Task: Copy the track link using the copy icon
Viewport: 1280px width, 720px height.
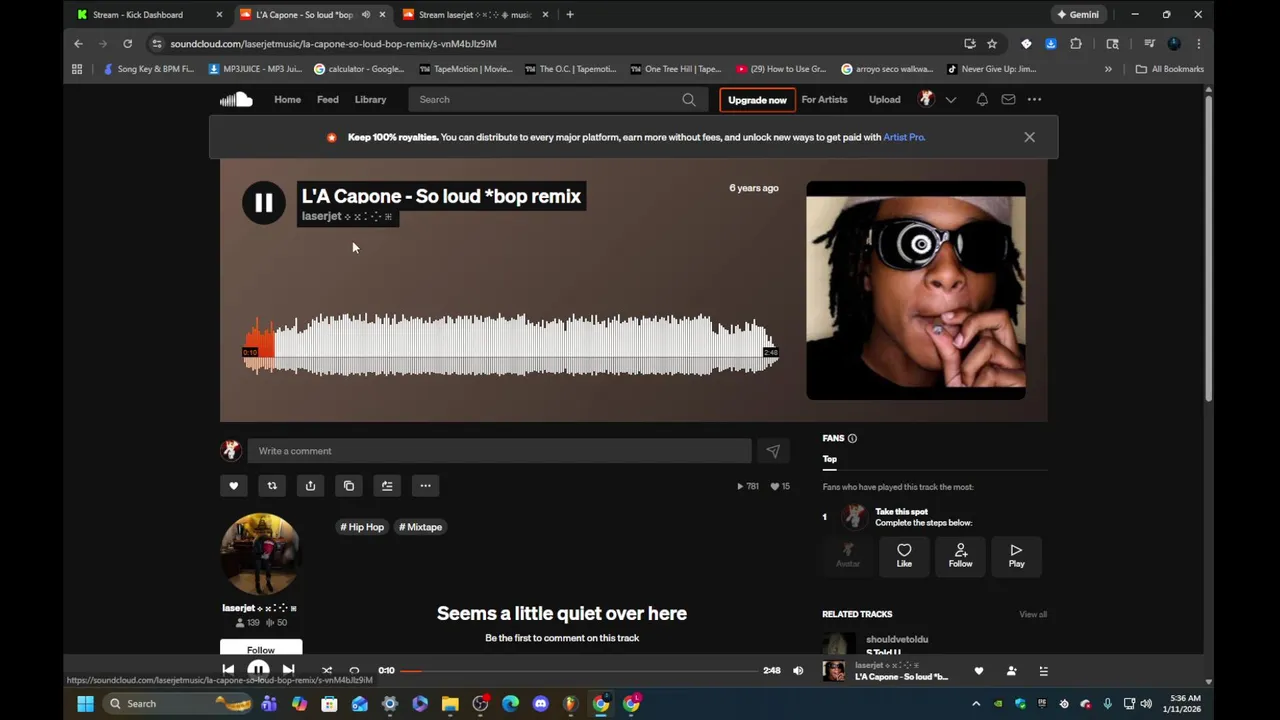Action: pyautogui.click(x=349, y=486)
